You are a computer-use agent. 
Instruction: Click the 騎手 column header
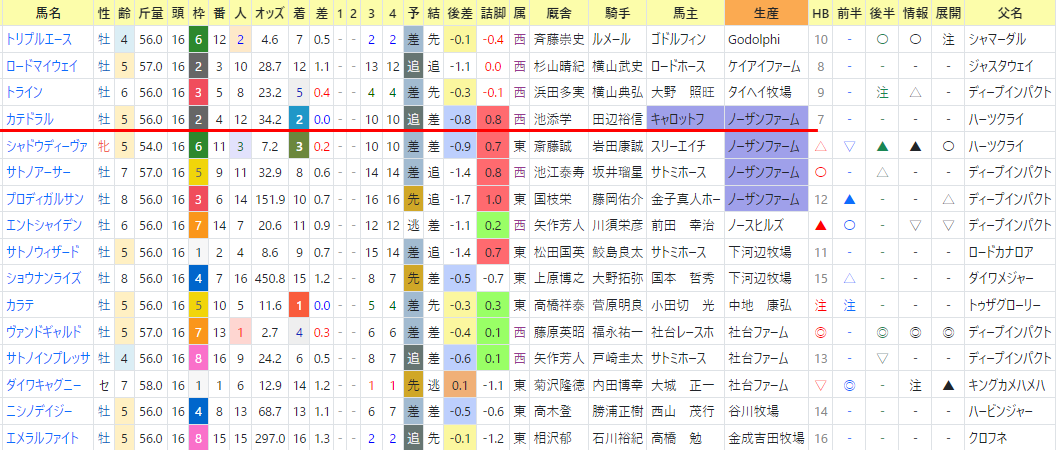pos(617,13)
